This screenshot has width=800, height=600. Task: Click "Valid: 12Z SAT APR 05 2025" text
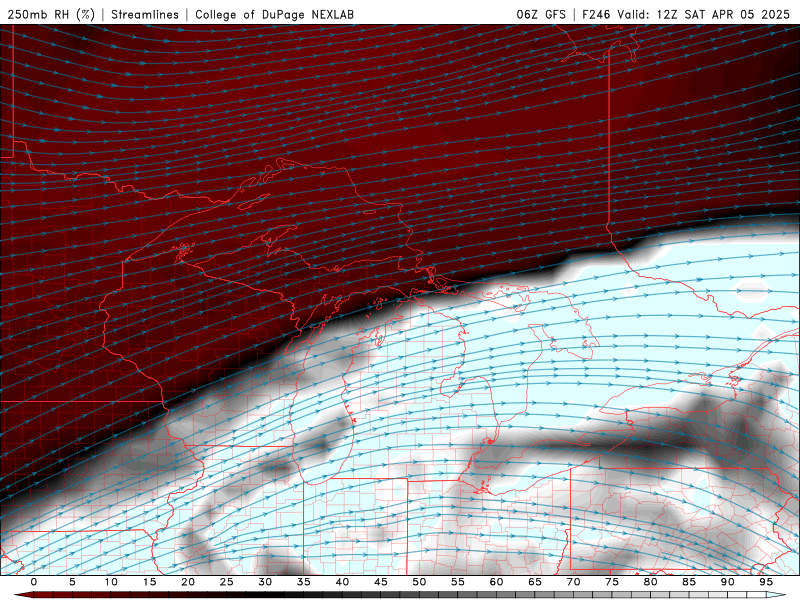704,14
